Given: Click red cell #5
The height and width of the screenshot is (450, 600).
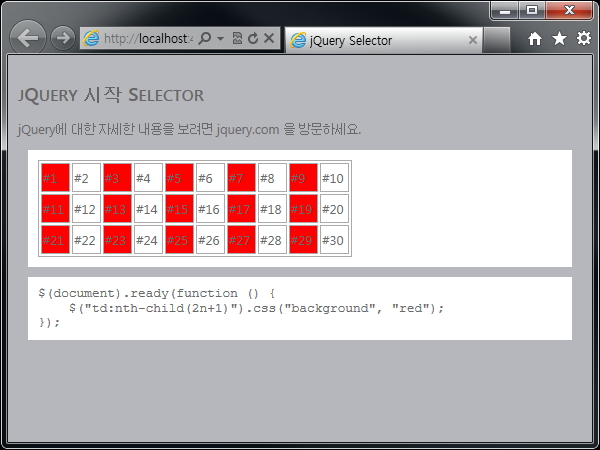Looking at the screenshot, I should coord(179,178).
